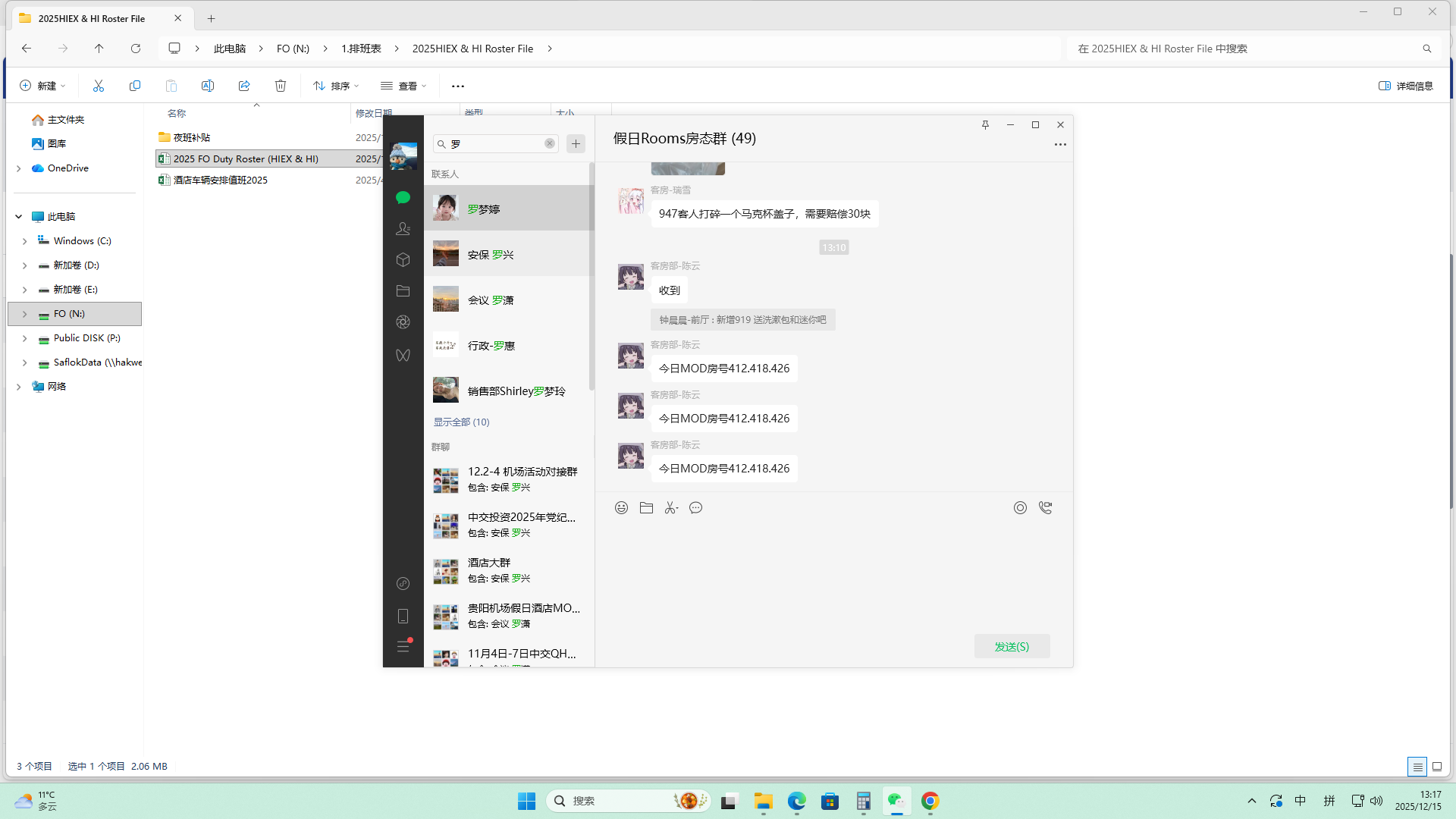Pin WeChat window on top

(x=985, y=125)
